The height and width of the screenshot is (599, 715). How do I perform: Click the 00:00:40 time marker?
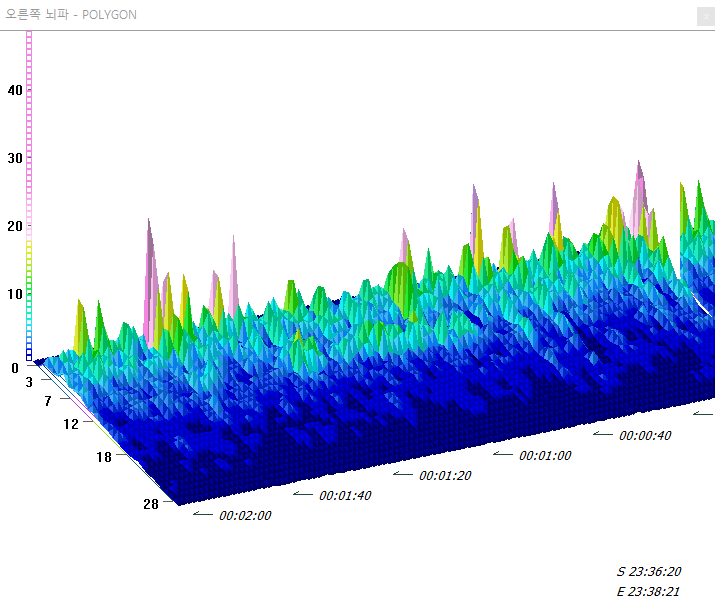(645, 436)
